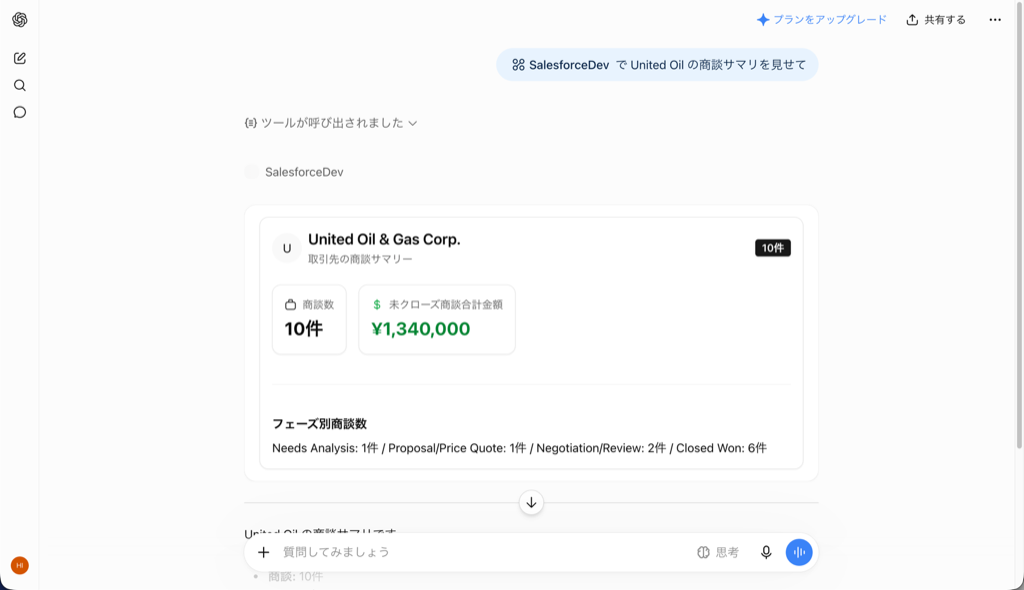Activate microphone dictation icon
This screenshot has width=1024, height=590.
coord(766,552)
